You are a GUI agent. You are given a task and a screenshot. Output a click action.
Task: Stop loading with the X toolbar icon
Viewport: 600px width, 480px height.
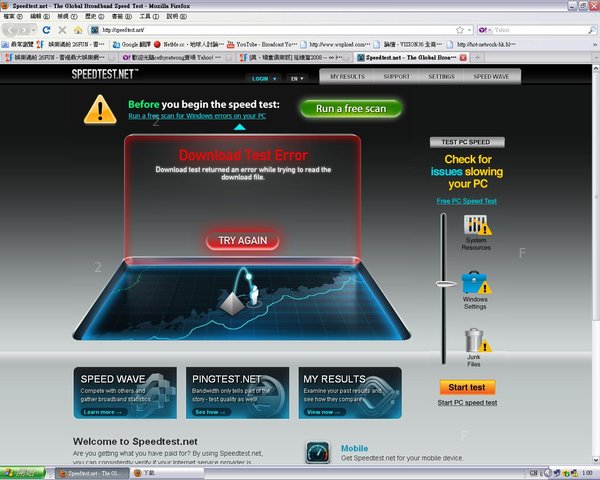click(62, 29)
